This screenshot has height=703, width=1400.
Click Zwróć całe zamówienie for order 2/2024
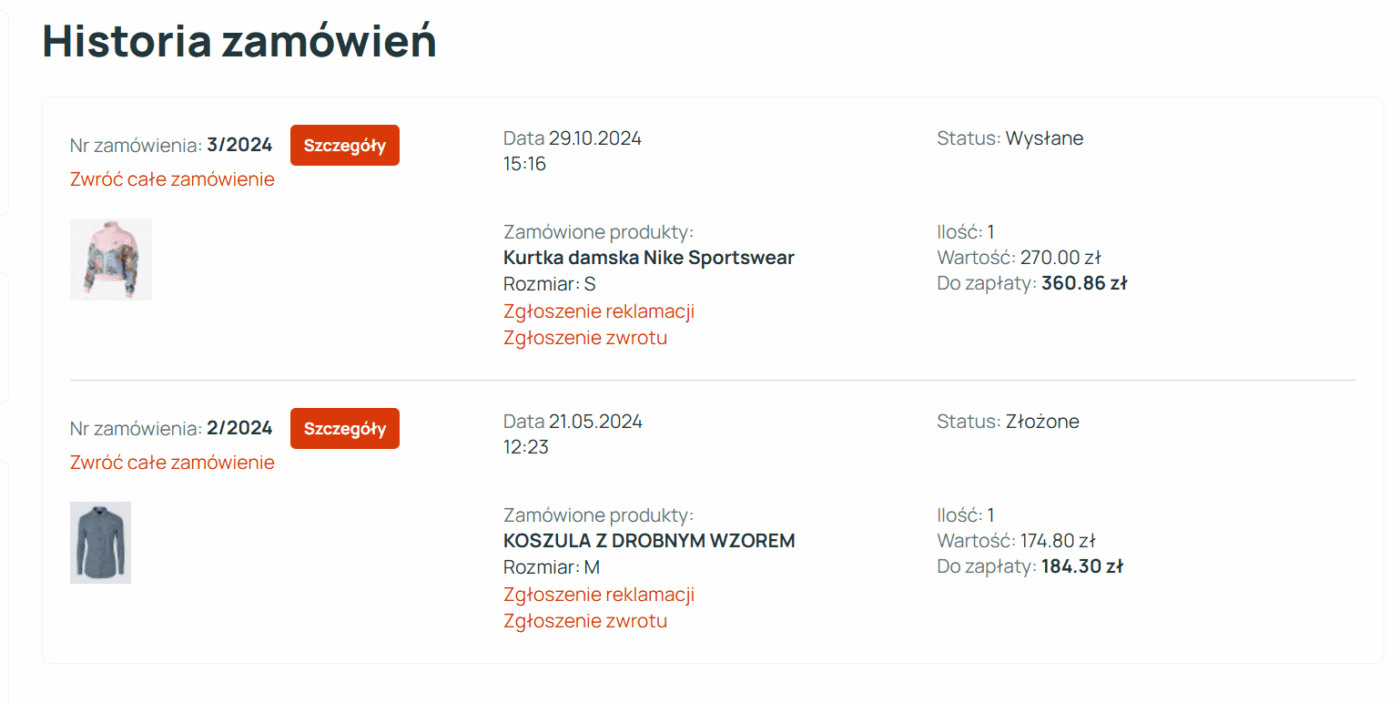click(x=172, y=462)
